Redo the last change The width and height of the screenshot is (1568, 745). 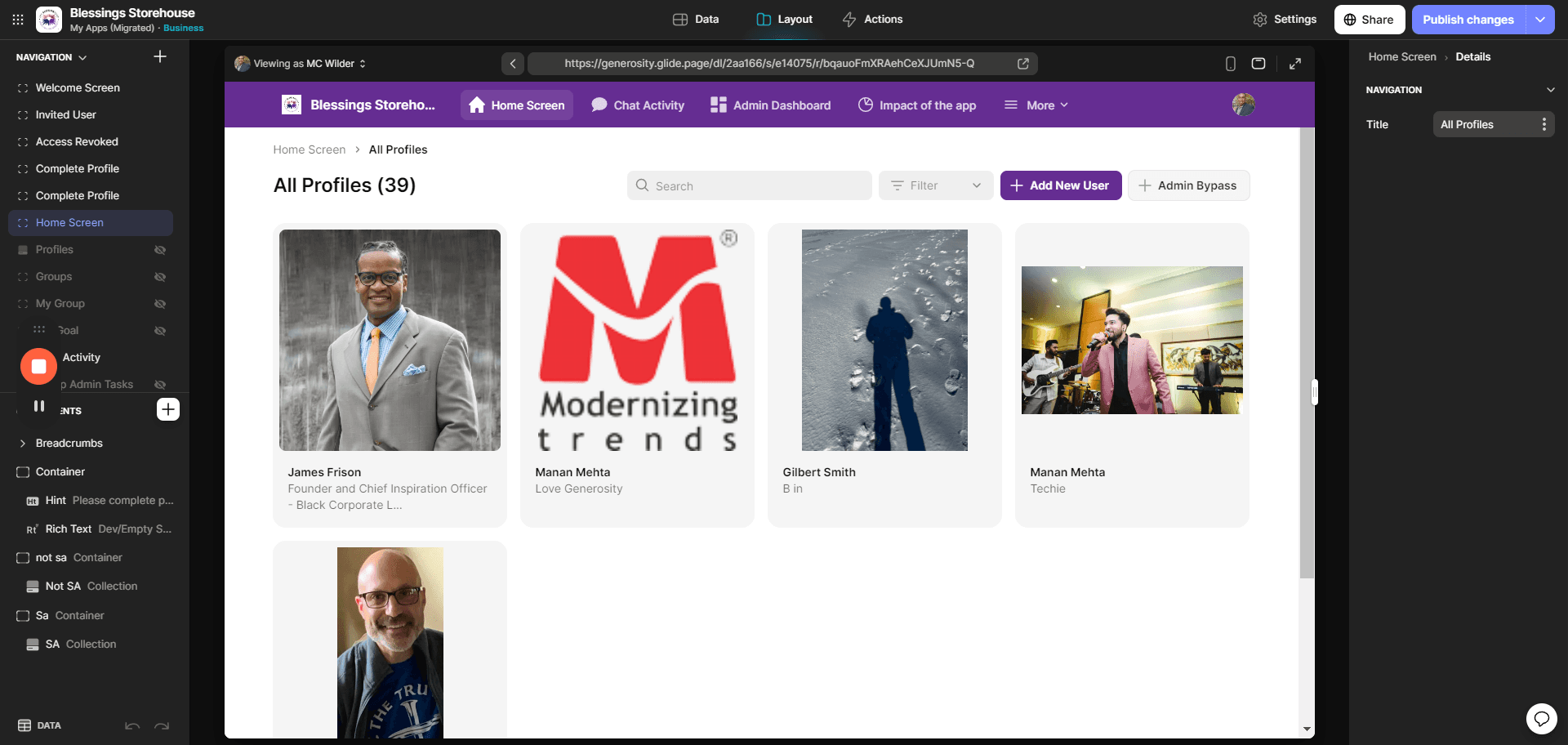click(x=162, y=725)
